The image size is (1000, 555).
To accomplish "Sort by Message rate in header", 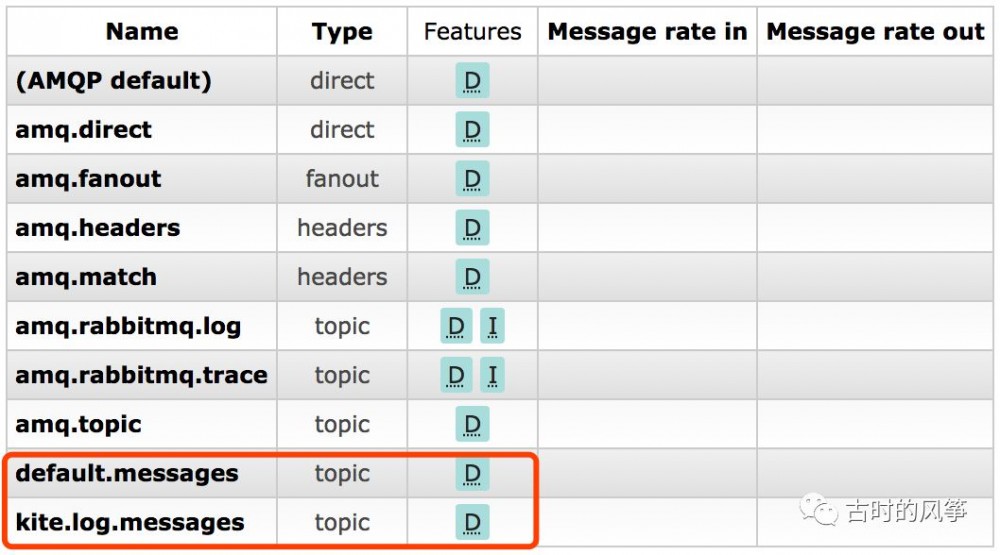I will [647, 32].
